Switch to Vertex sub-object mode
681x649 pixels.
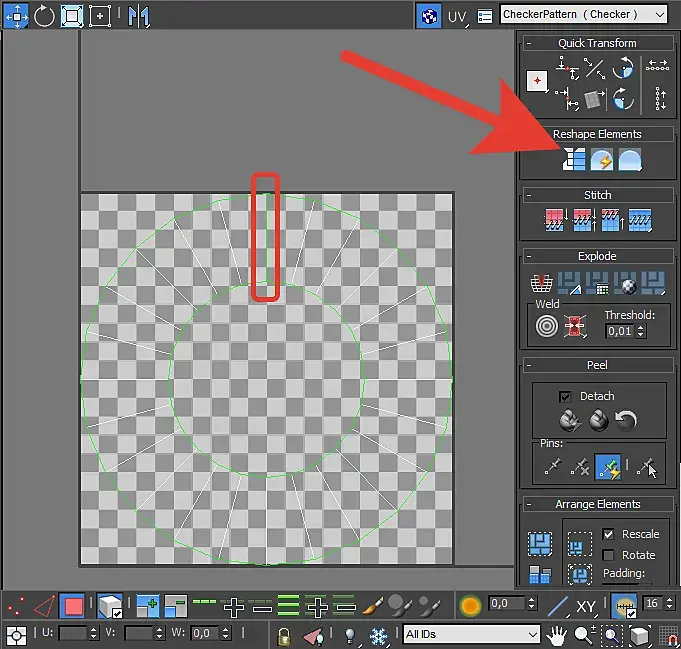(x=16, y=606)
